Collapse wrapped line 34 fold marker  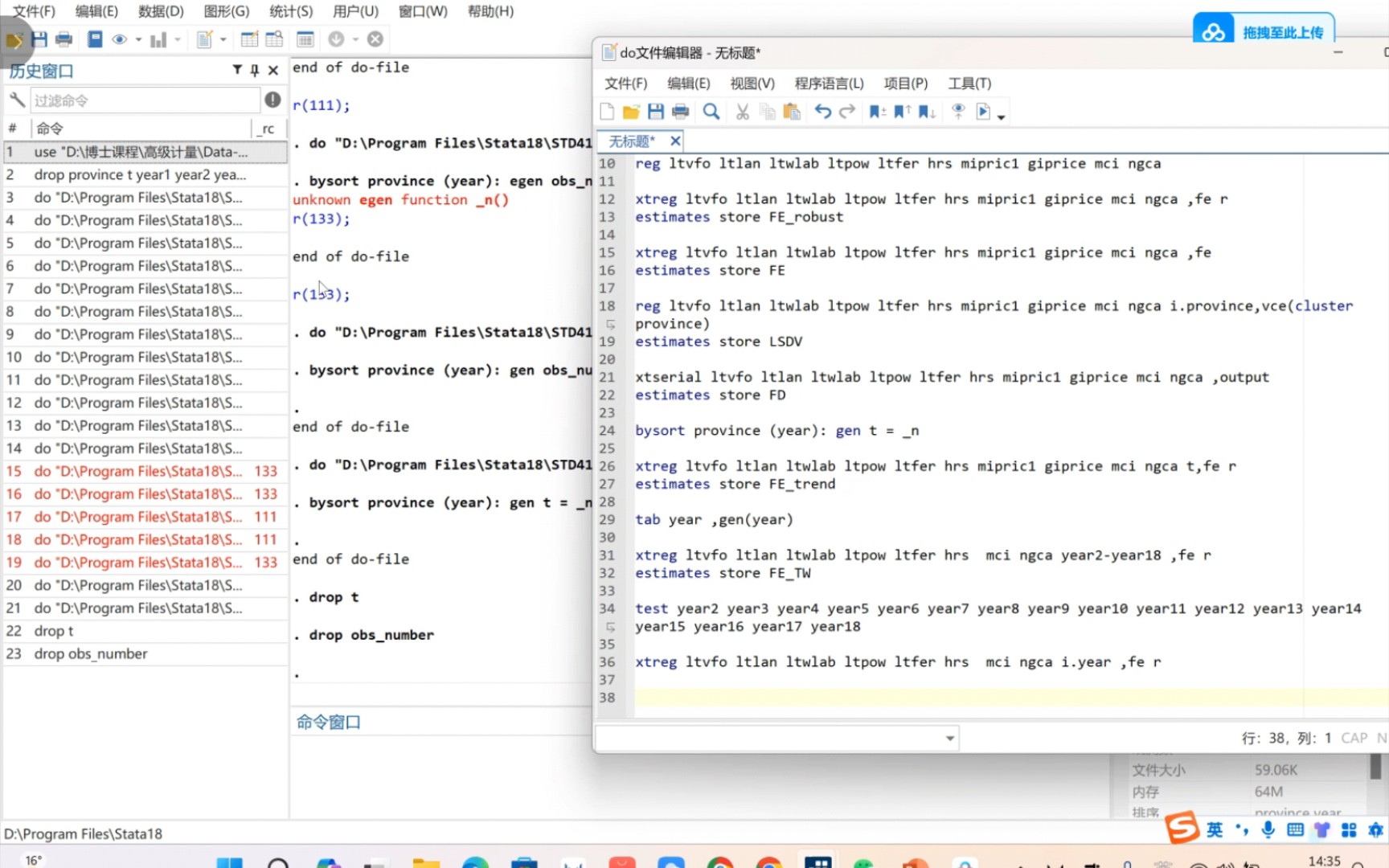(611, 626)
